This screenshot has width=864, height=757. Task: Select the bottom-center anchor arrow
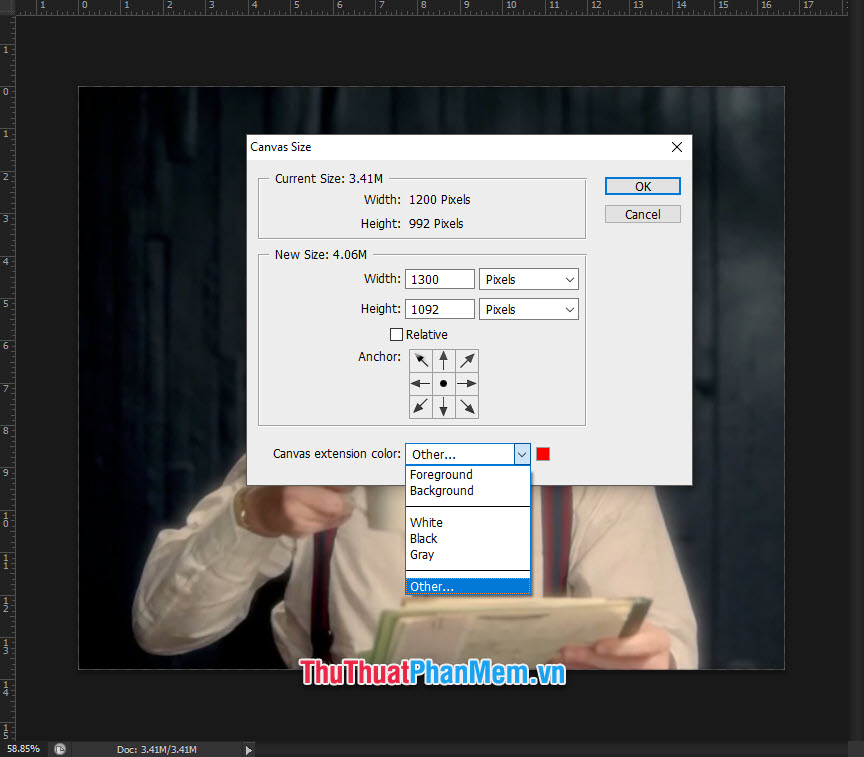[x=443, y=406]
